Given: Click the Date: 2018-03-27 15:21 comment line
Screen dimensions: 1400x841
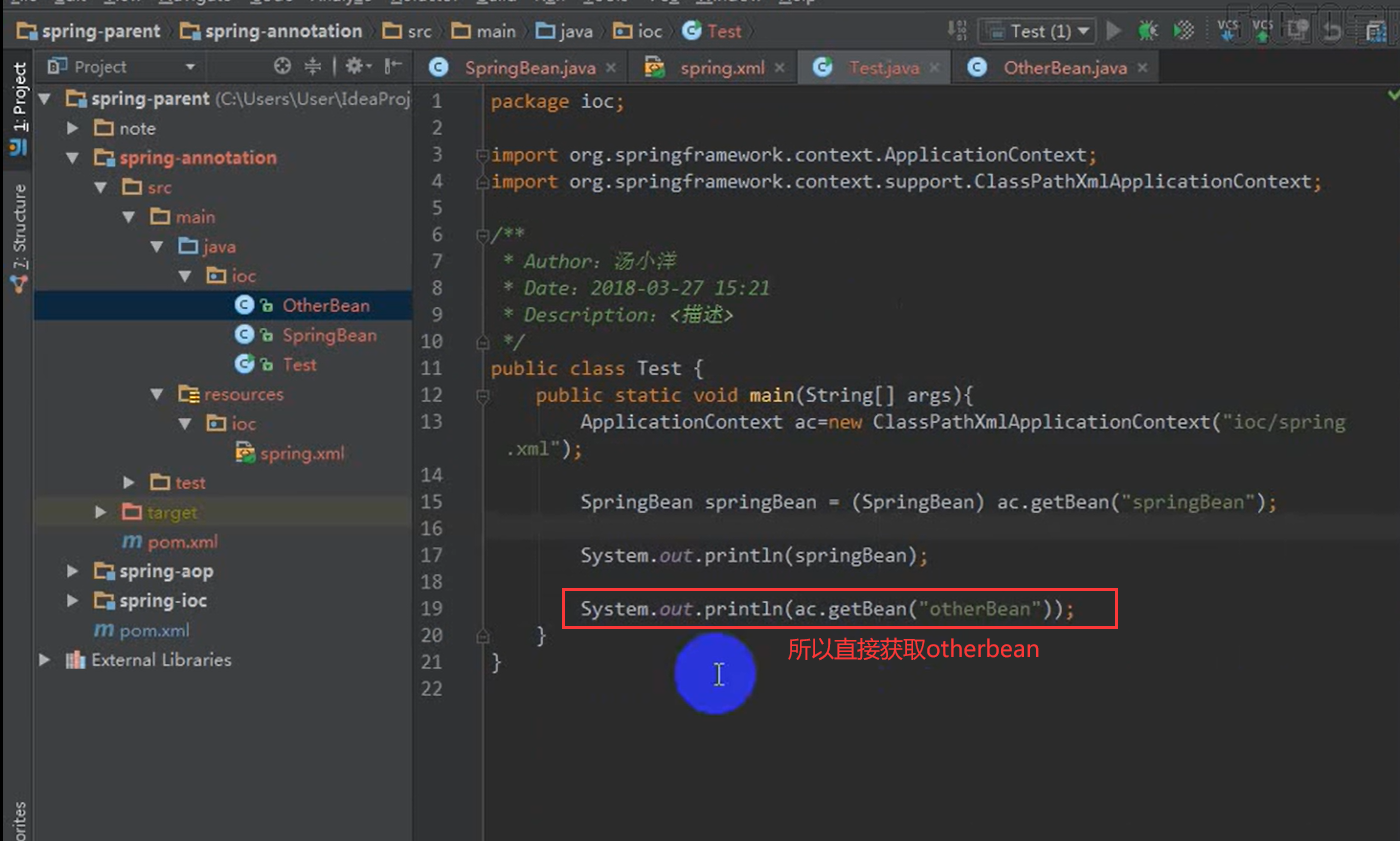Looking at the screenshot, I should pos(637,288).
